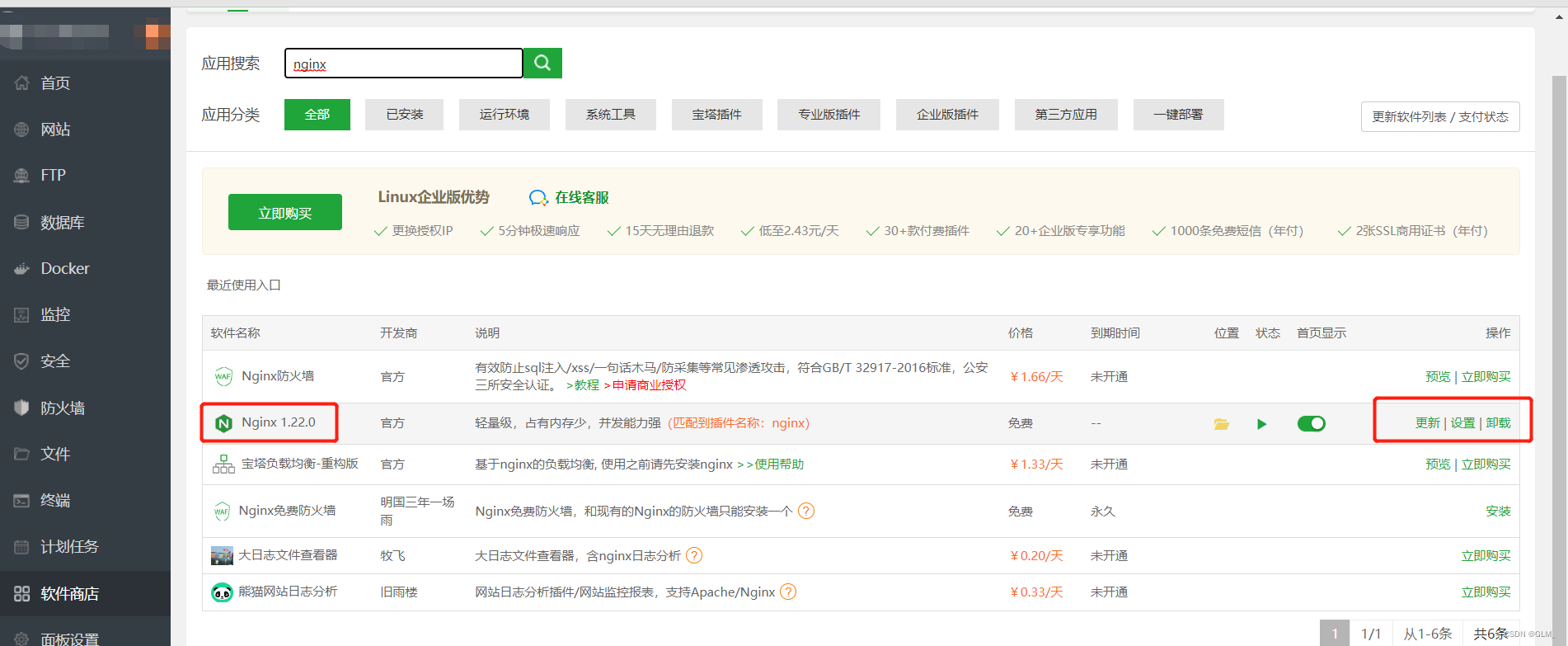Open help icon for 大日志文件查看器 description
Image resolution: width=1568 pixels, height=646 pixels.
(x=694, y=555)
